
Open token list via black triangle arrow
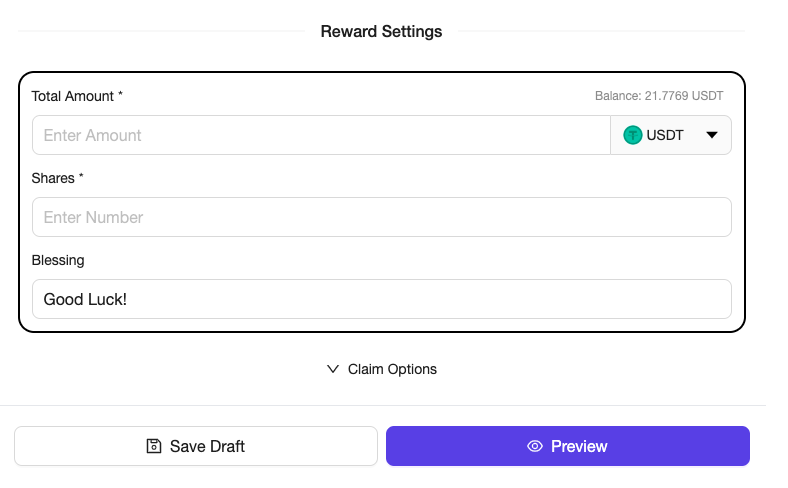(712, 135)
